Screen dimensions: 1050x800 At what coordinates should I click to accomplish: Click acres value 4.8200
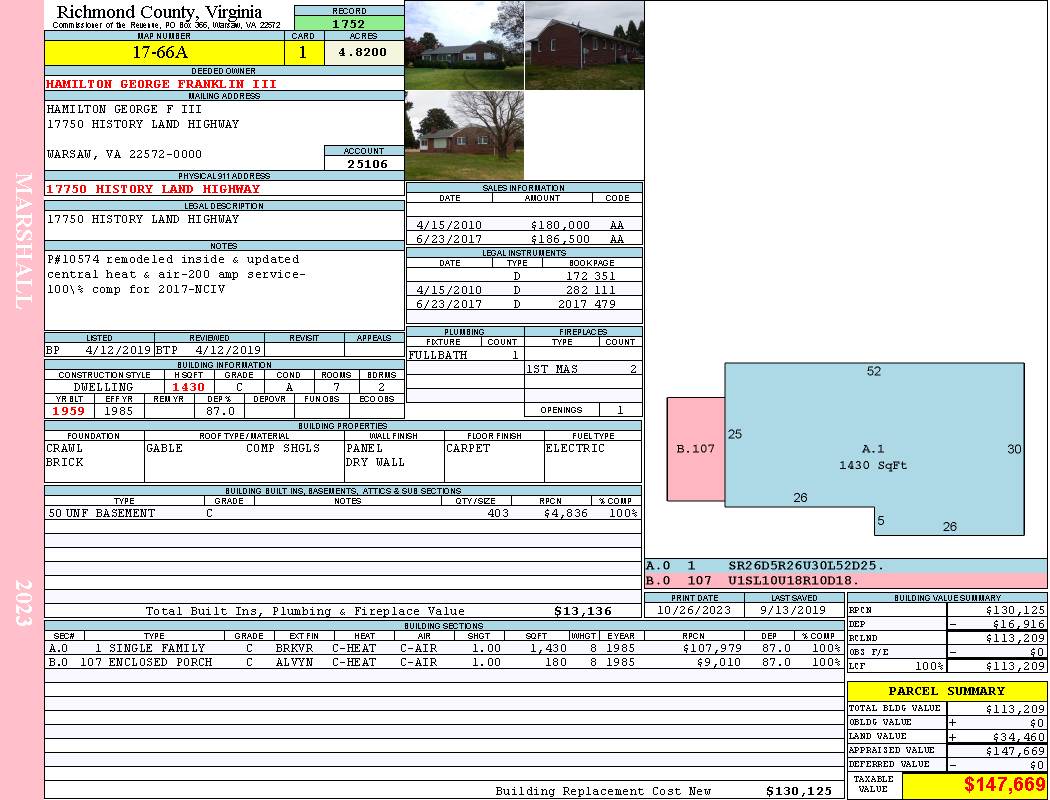(x=363, y=52)
